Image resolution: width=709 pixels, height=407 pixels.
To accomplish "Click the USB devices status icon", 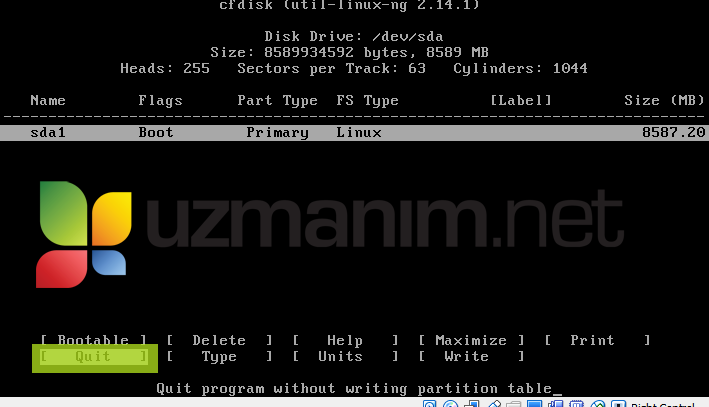I will click(494, 404).
